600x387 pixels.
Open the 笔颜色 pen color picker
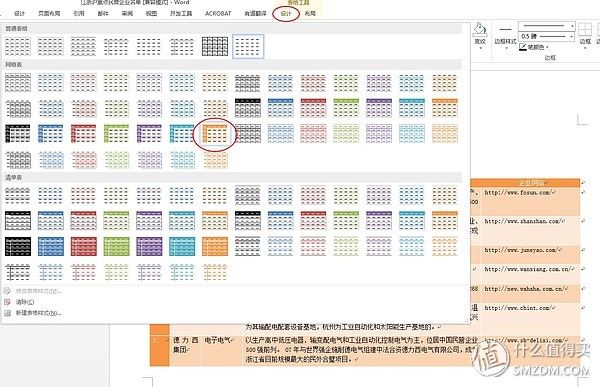534,47
